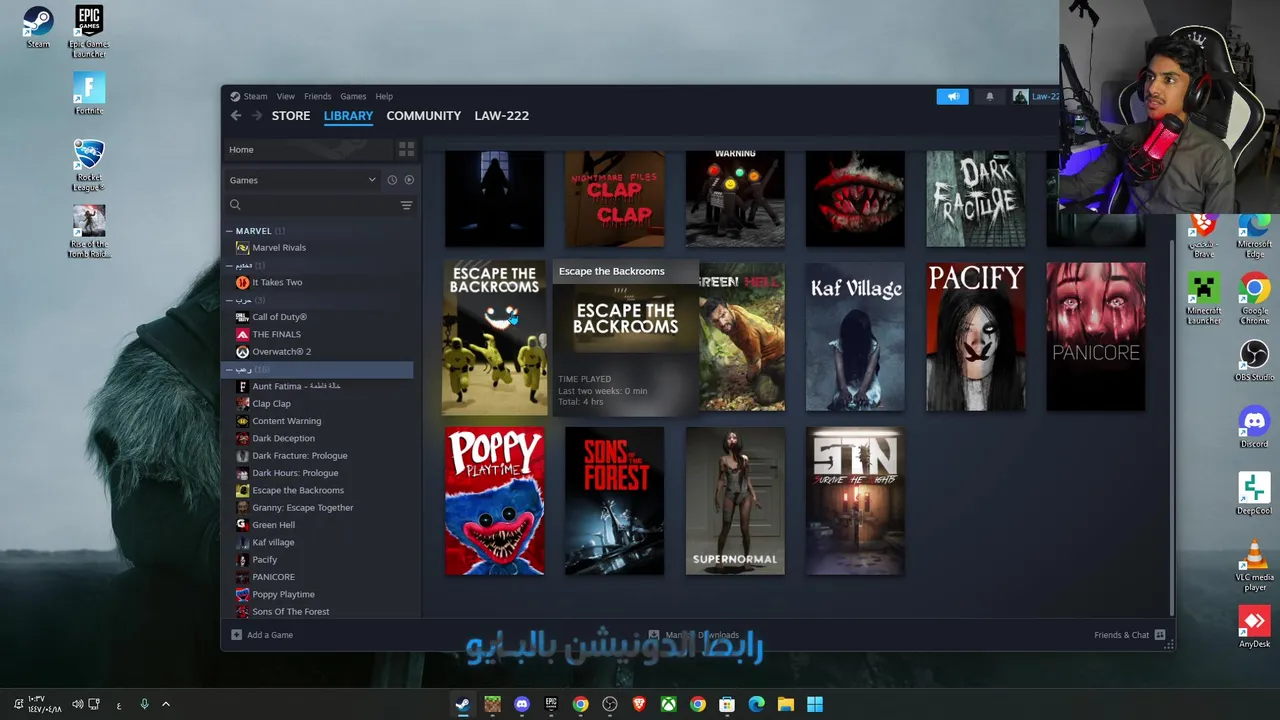Screen dimensions: 1280x720
Task: Select the Rocket League desktop icon
Action: (89, 164)
